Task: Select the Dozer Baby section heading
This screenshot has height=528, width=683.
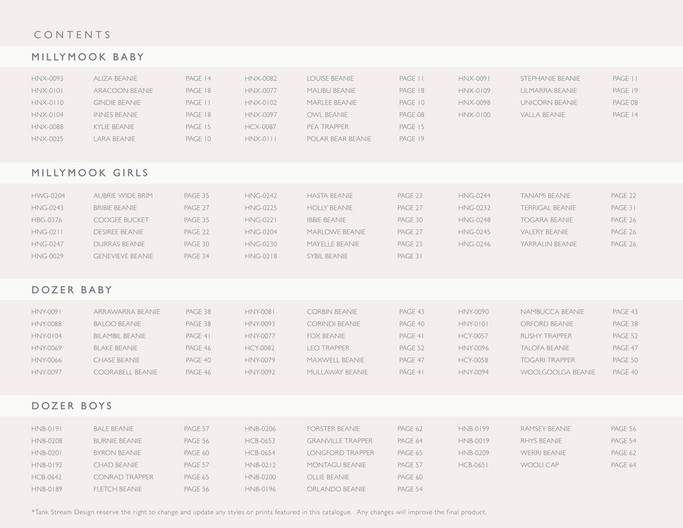Action: 72,290
